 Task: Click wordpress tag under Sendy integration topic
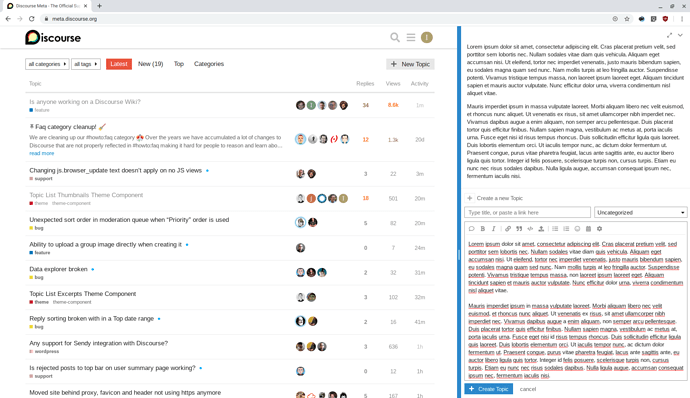(x=47, y=351)
